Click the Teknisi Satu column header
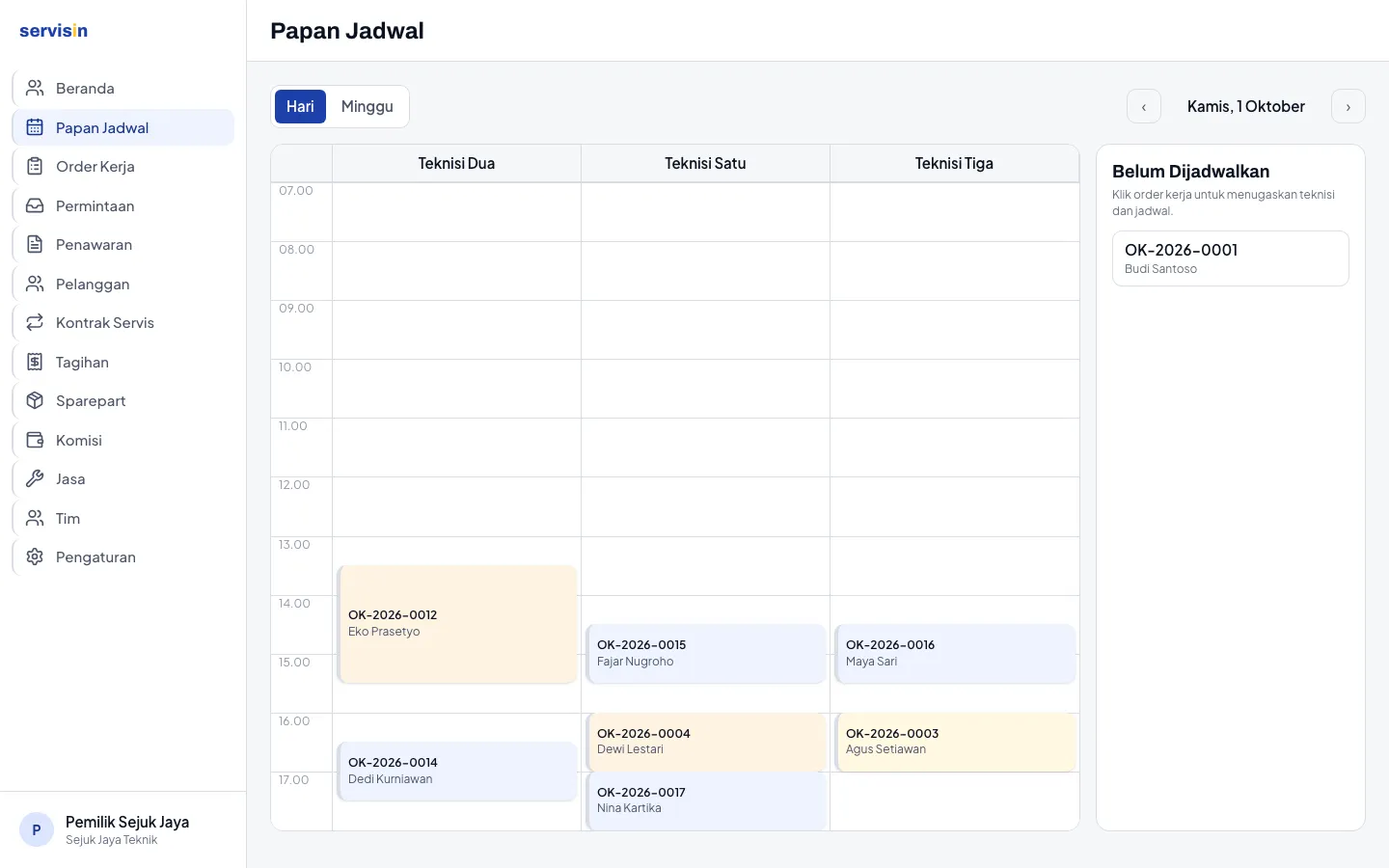This screenshot has width=1389, height=868. point(705,163)
